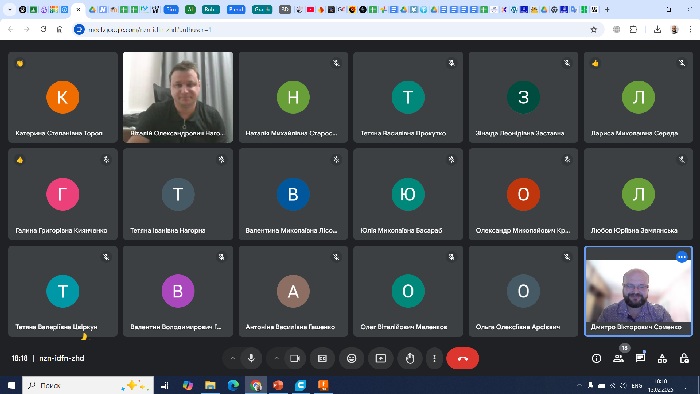Image resolution: width=700 pixels, height=394 pixels.
Task: Open options on Дмитро Вікторович tile (blue dots)
Action: [x=681, y=257]
